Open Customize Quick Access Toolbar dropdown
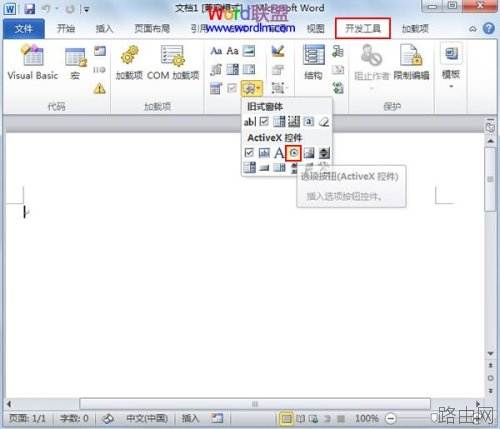This screenshot has height=429, width=500. (x=86, y=9)
